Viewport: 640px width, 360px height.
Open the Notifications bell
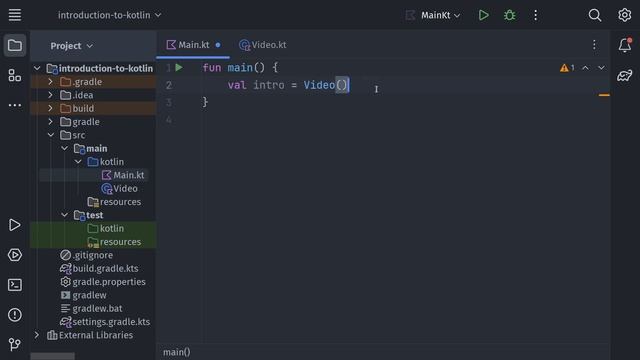click(x=624, y=45)
